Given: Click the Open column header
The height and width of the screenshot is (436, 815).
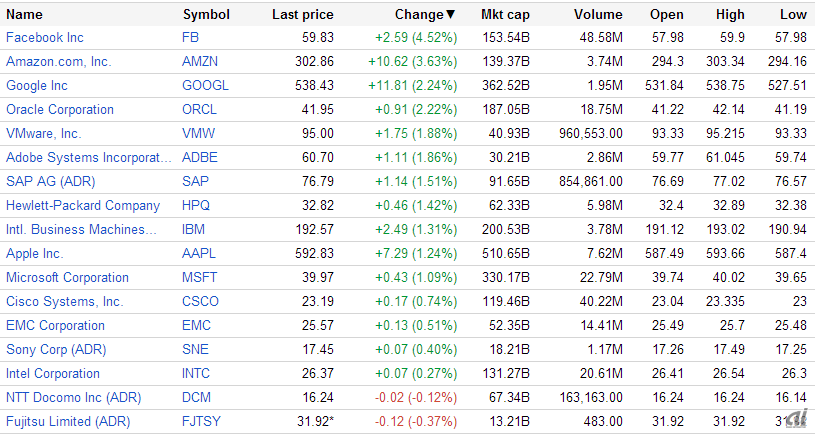Looking at the screenshot, I should (667, 15).
